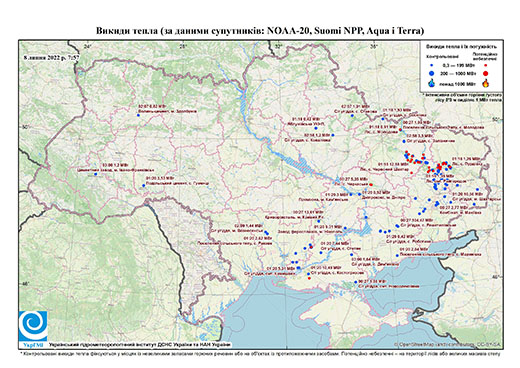The image size is (520, 368).
Task: Select blue marker near Zdolbuniv cement label
Action: tap(138, 115)
